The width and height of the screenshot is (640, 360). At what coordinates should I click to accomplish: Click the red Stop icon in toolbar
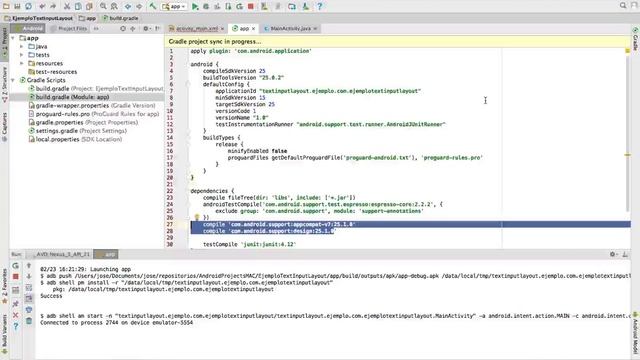coord(251,6)
